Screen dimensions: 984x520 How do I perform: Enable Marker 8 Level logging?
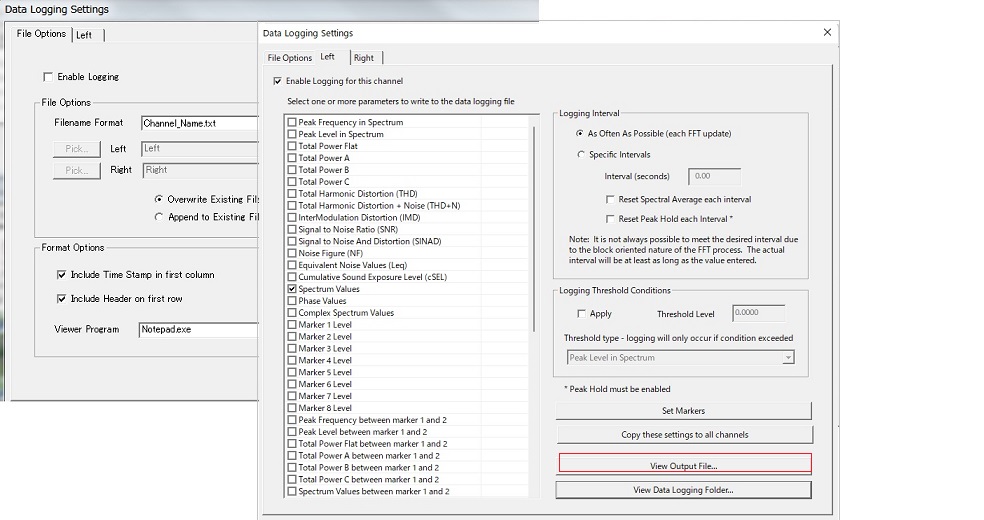(292, 408)
